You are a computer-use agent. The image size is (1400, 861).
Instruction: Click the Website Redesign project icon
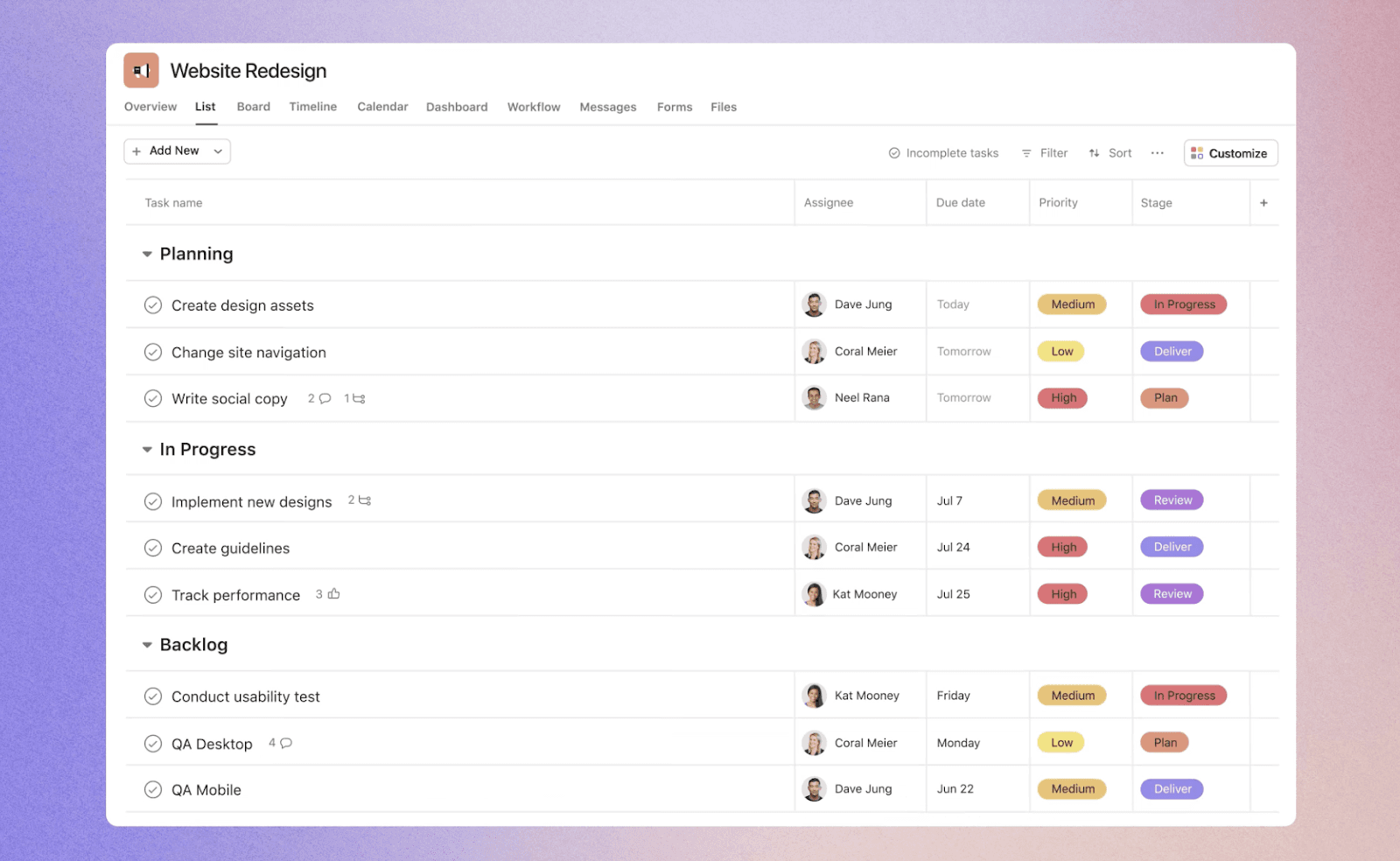[x=141, y=70]
